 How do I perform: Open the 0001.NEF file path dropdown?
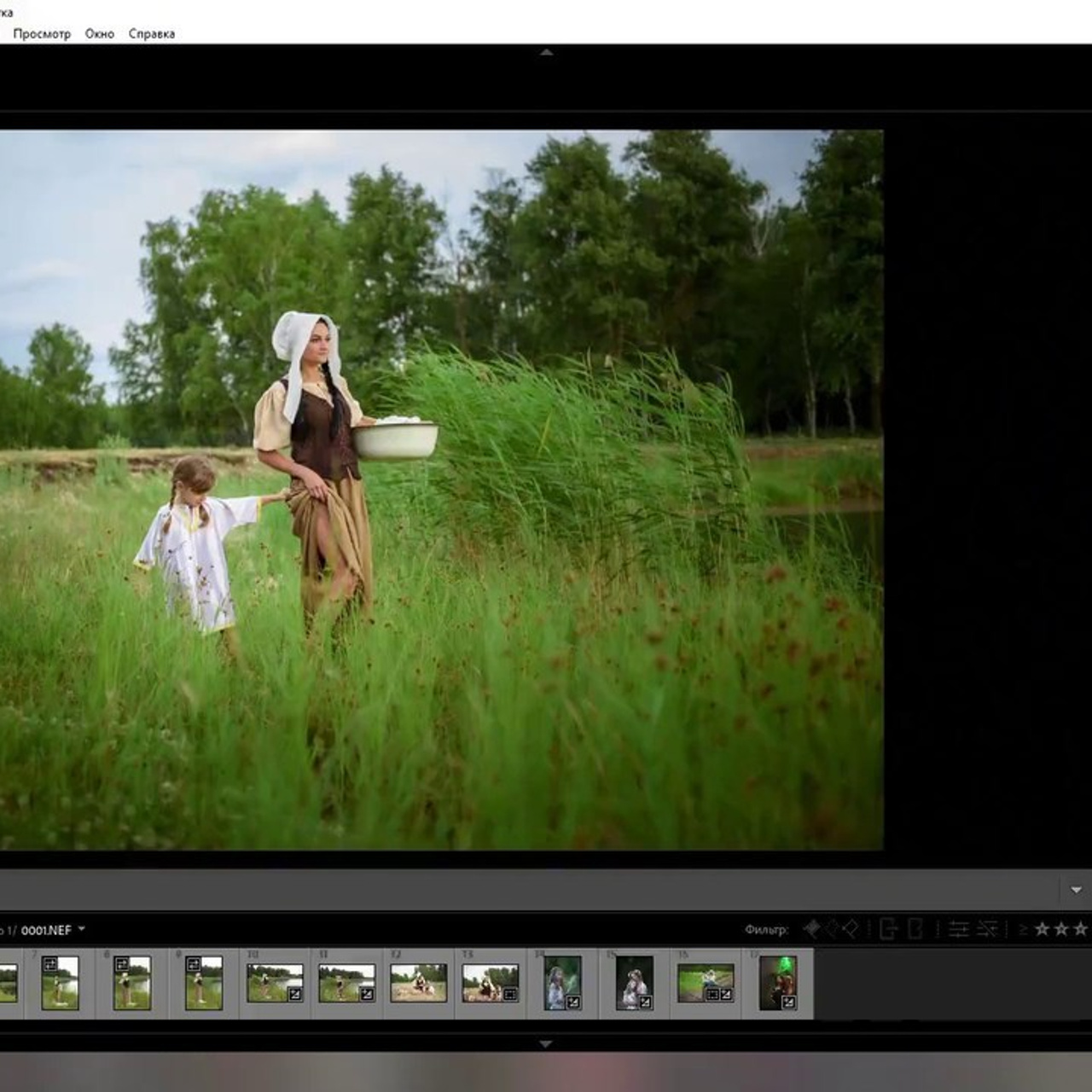coord(82,929)
